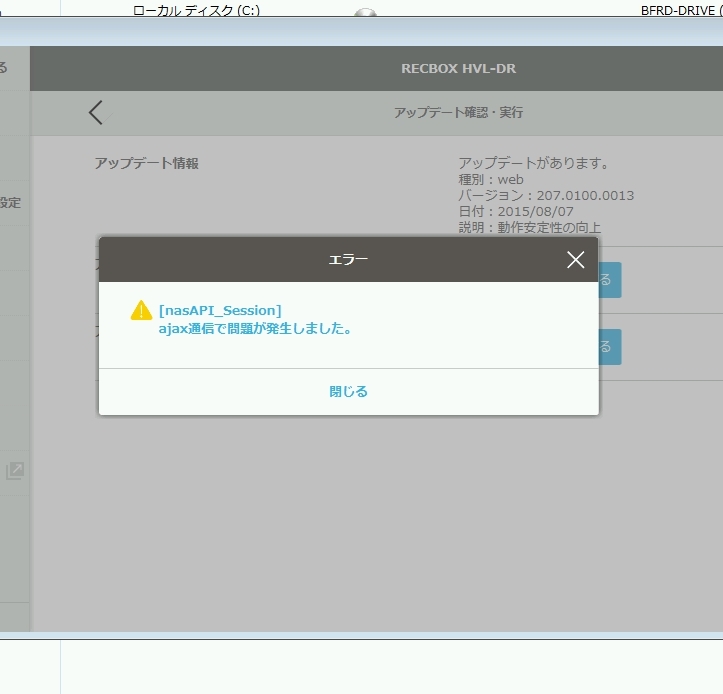This screenshot has width=723, height=694.
Task: Click the 閉じる button in the error dialog
Action: click(x=349, y=391)
